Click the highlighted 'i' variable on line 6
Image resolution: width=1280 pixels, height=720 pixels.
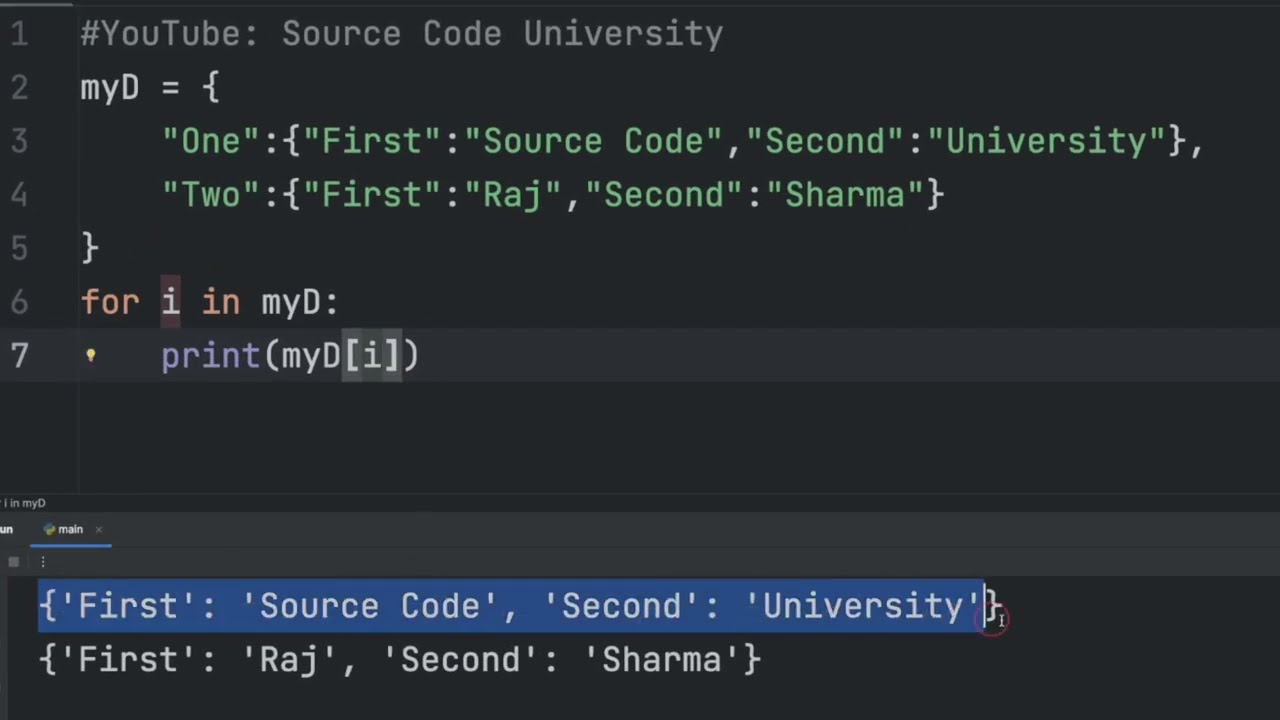tap(171, 301)
